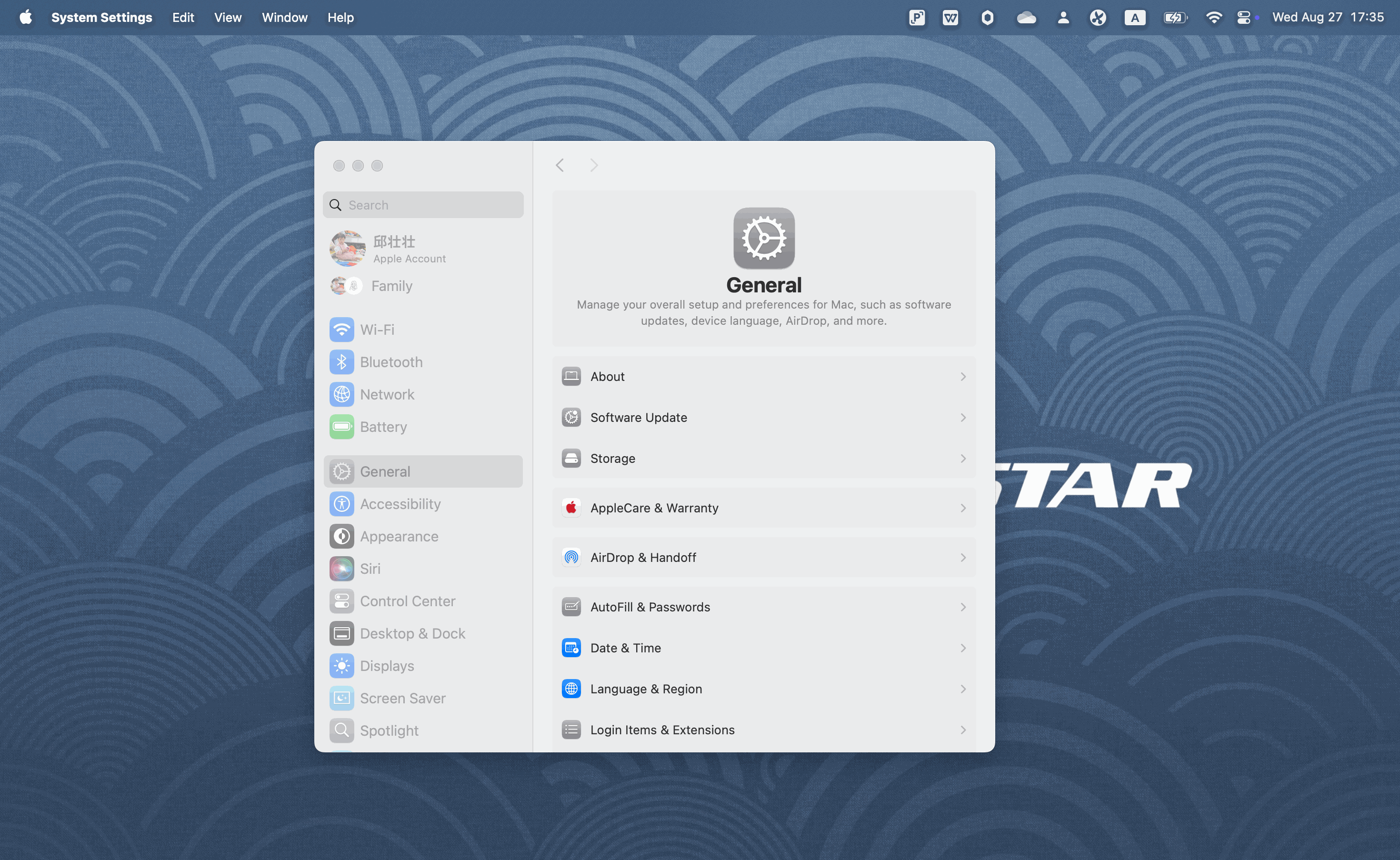
Task: Expand AppleCare & Warranty chevron
Action: click(x=963, y=507)
